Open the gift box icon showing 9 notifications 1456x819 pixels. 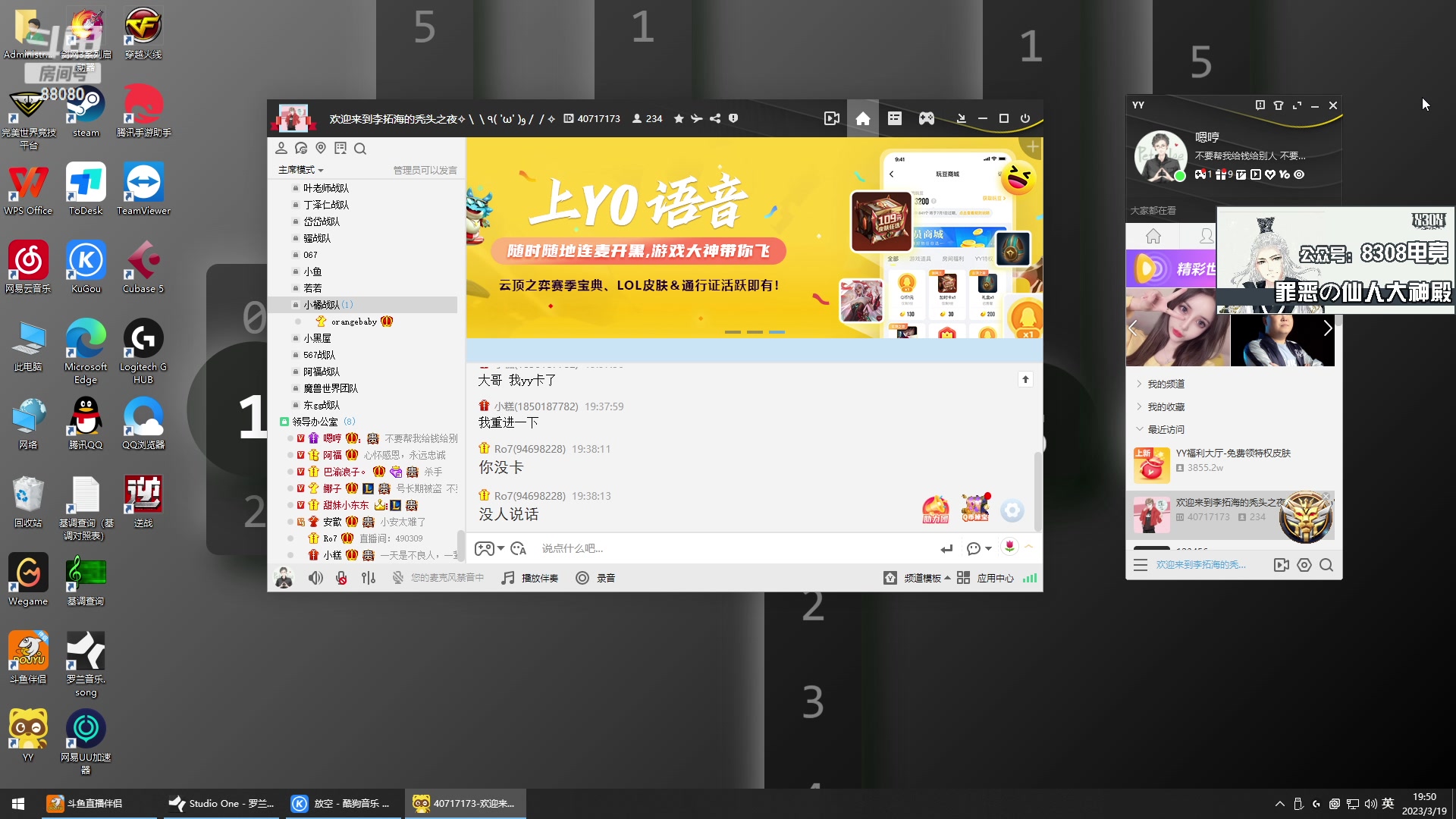point(1222,175)
